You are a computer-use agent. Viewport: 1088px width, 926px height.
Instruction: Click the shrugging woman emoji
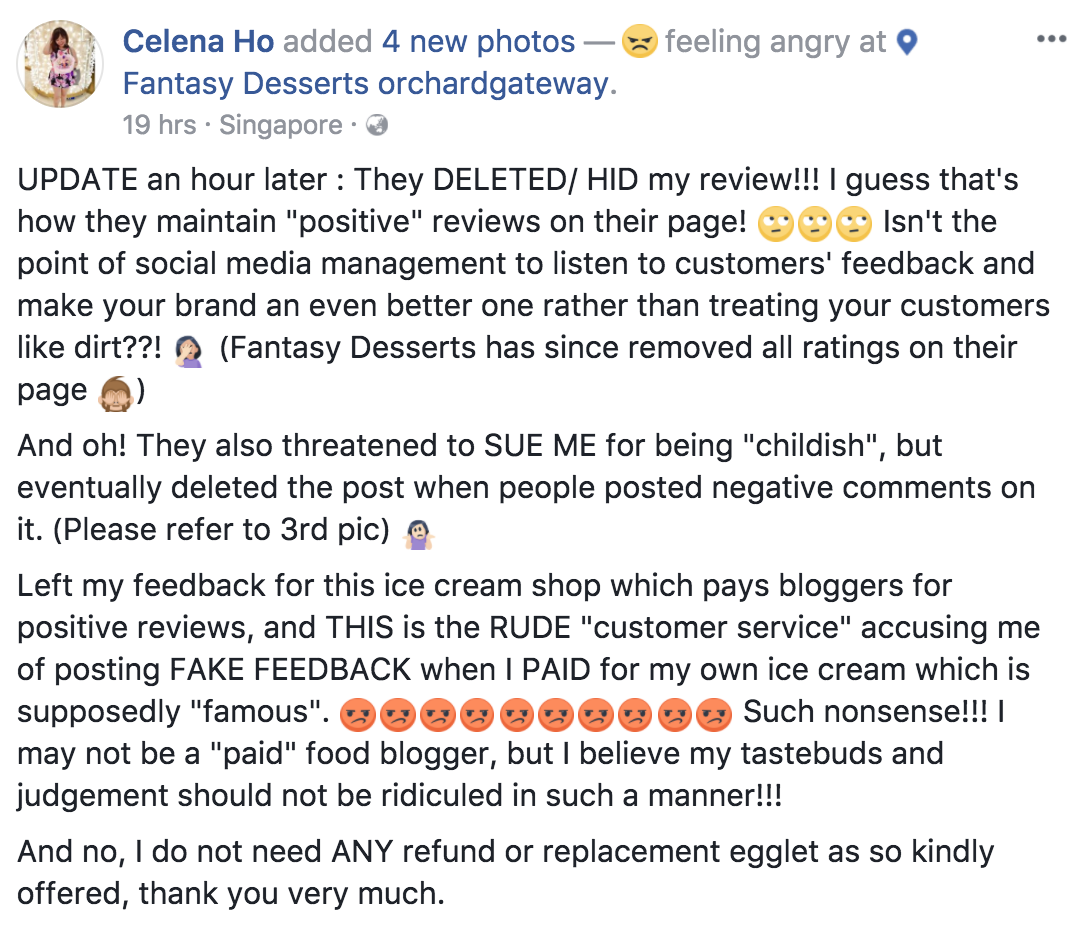pyautogui.click(x=418, y=534)
